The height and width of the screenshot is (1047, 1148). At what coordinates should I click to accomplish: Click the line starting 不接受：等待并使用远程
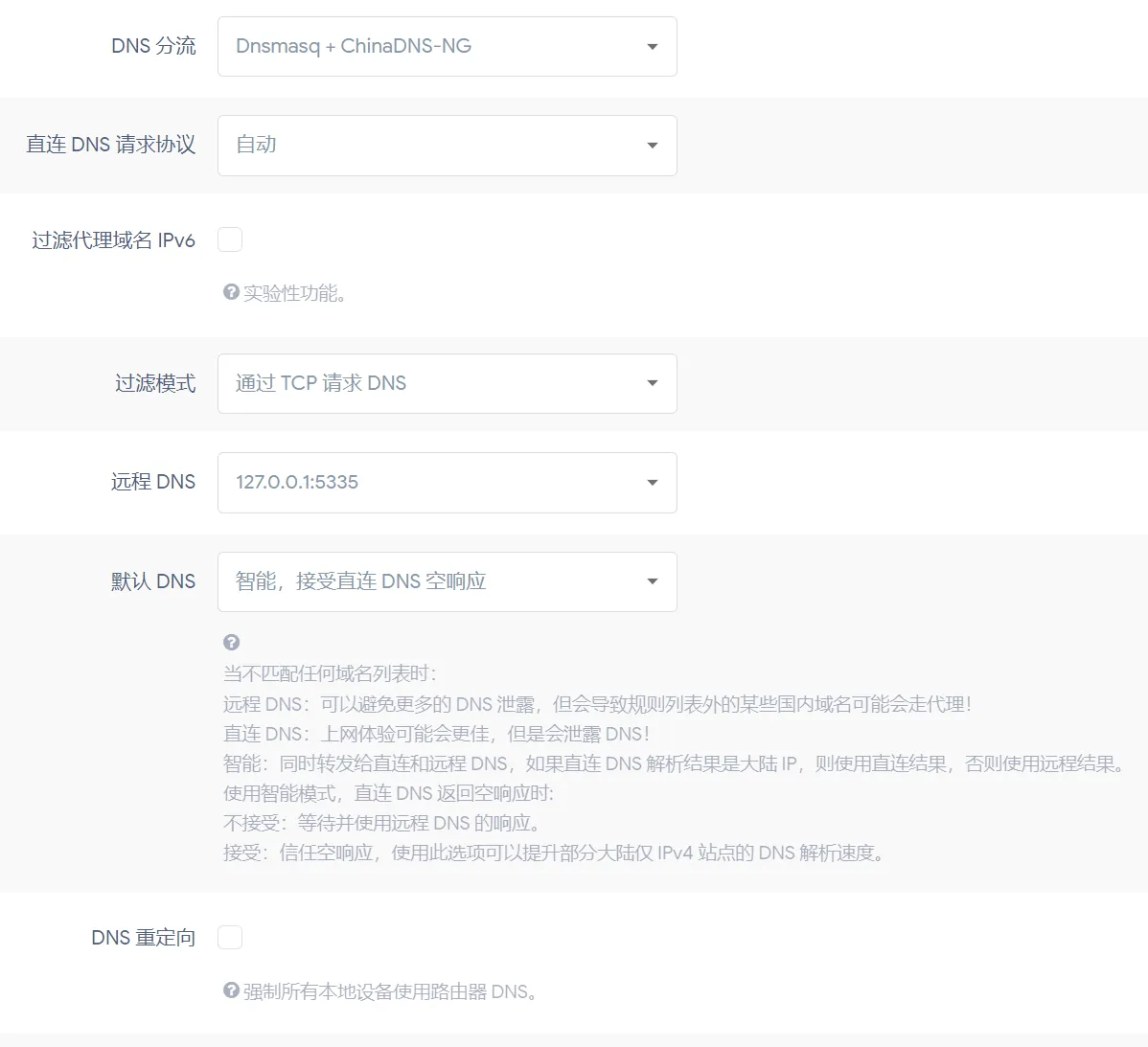(x=382, y=823)
